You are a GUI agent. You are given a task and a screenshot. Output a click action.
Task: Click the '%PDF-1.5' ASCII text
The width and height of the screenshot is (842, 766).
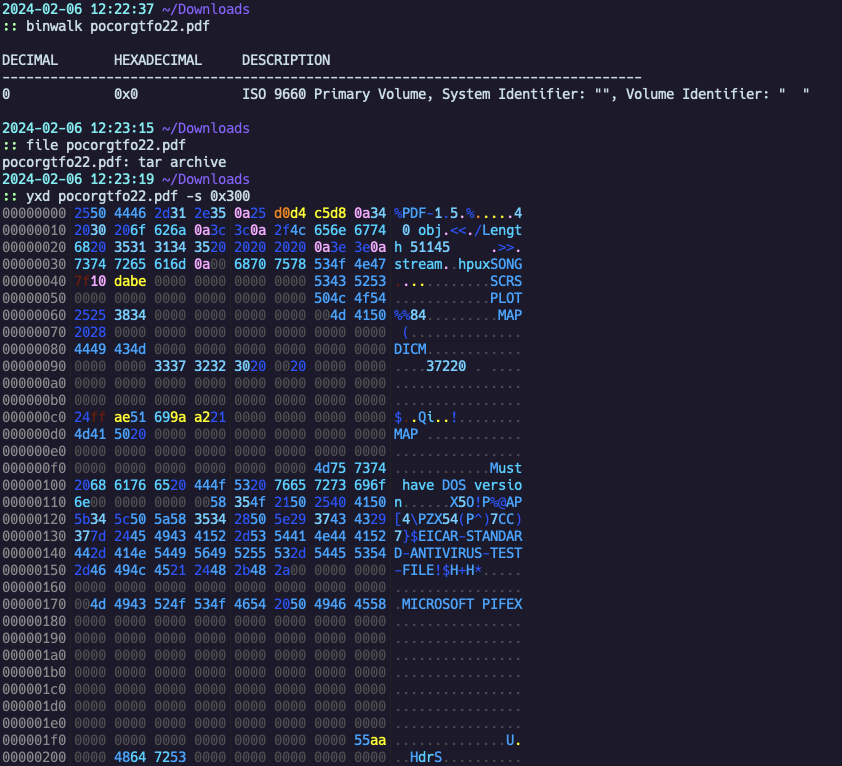click(426, 213)
